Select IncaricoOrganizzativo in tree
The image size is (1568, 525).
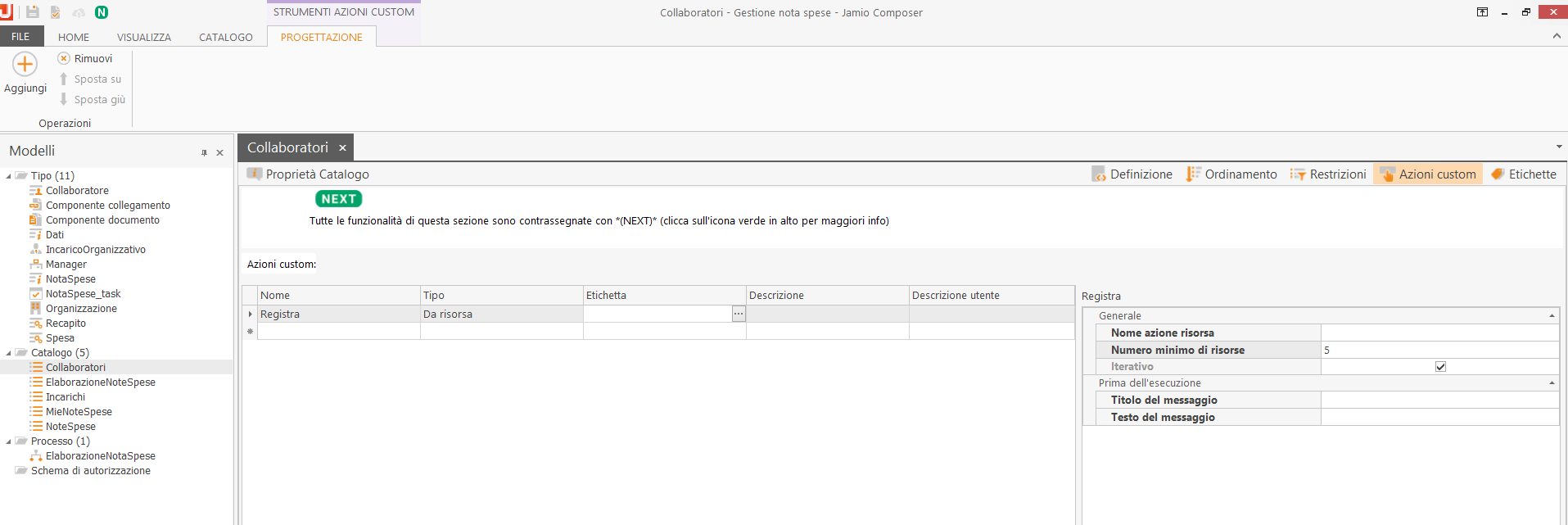(x=96, y=250)
